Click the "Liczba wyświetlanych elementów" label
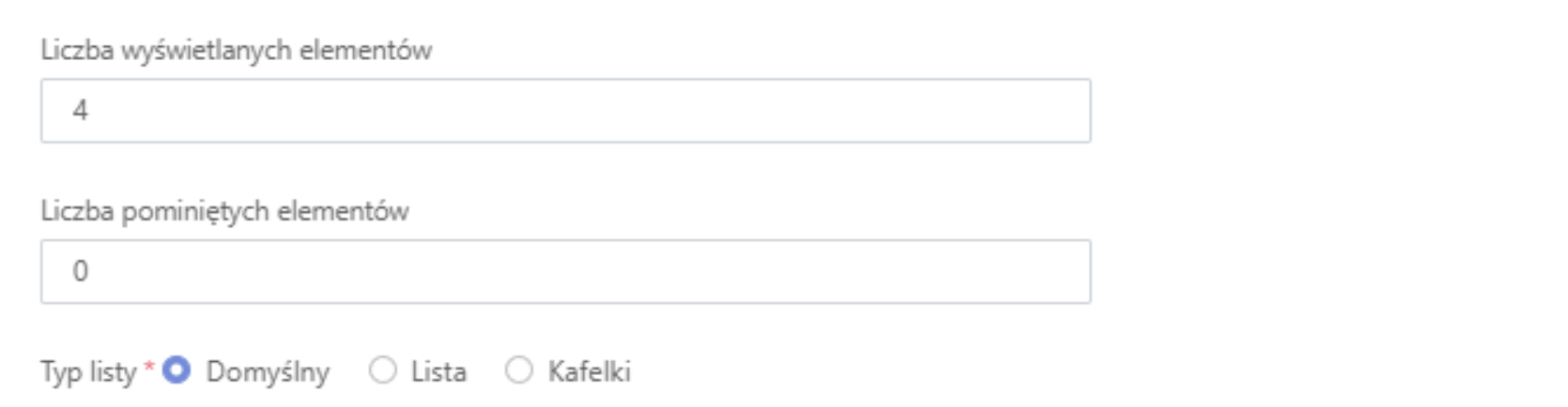 coord(236,51)
